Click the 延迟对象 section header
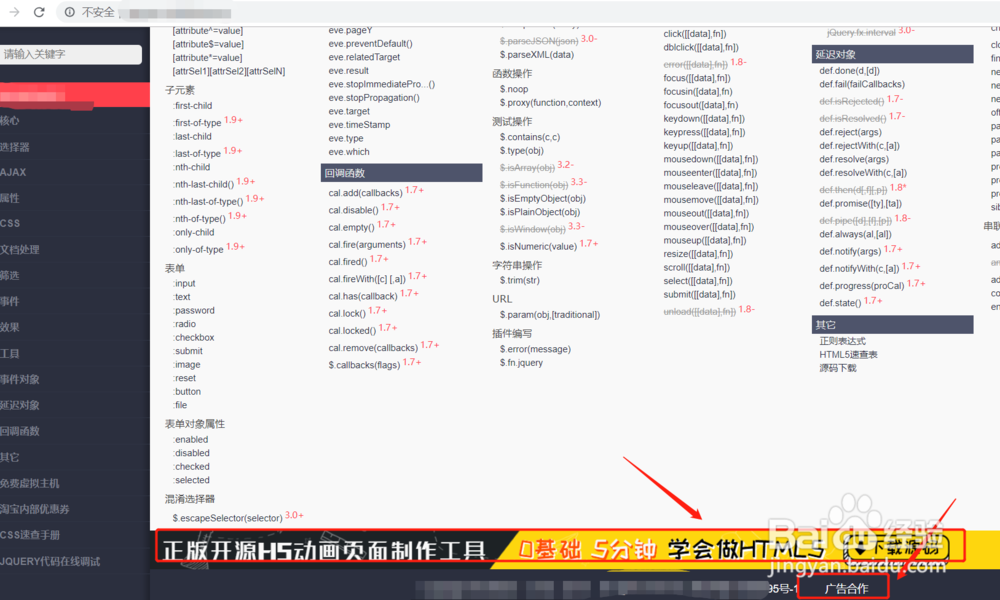This screenshot has height=600, width=1000. pyautogui.click(x=892, y=54)
